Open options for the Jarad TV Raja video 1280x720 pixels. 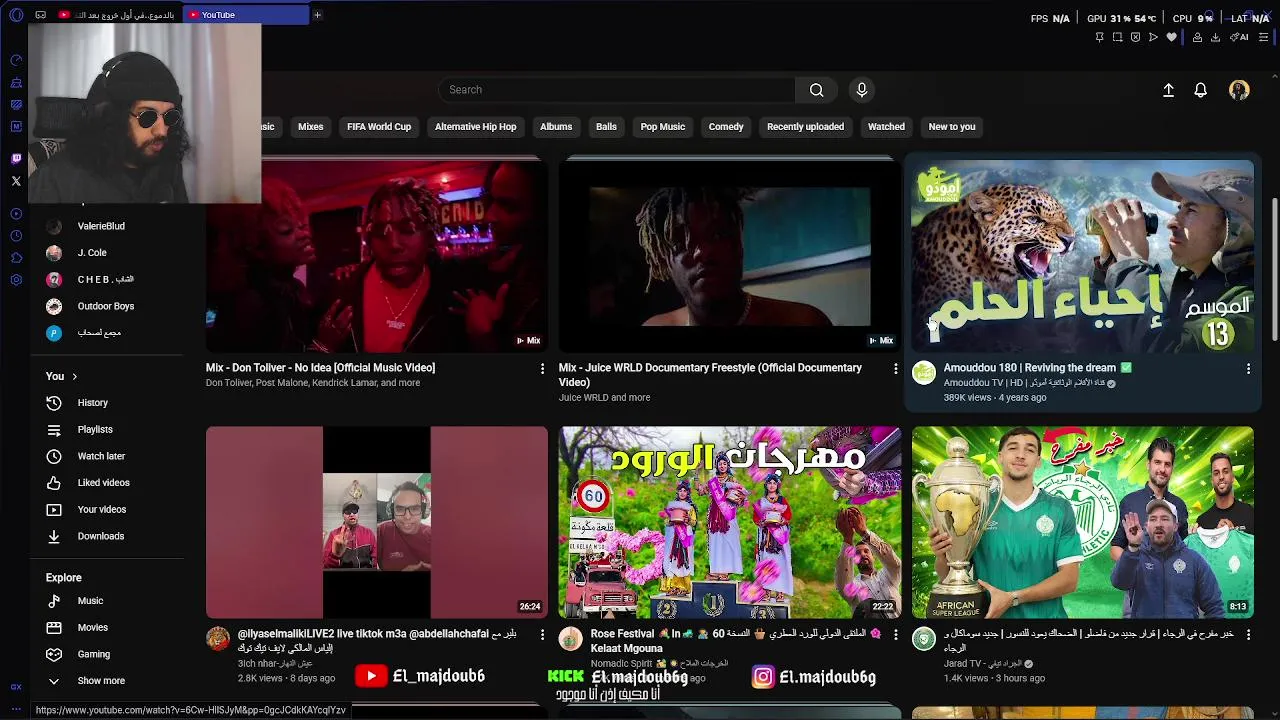[1248, 635]
